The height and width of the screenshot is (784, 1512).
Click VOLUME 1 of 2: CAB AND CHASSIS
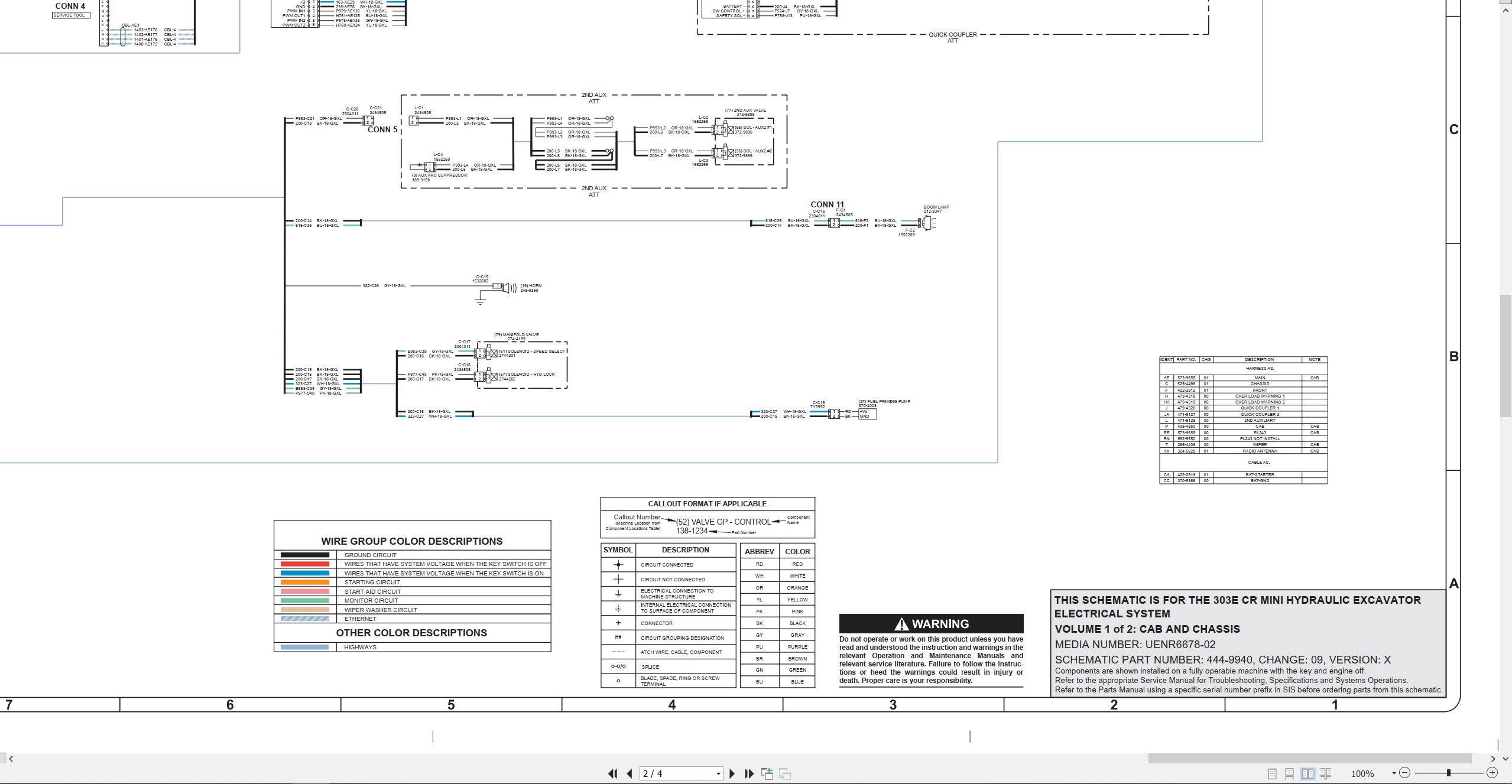(x=1147, y=629)
